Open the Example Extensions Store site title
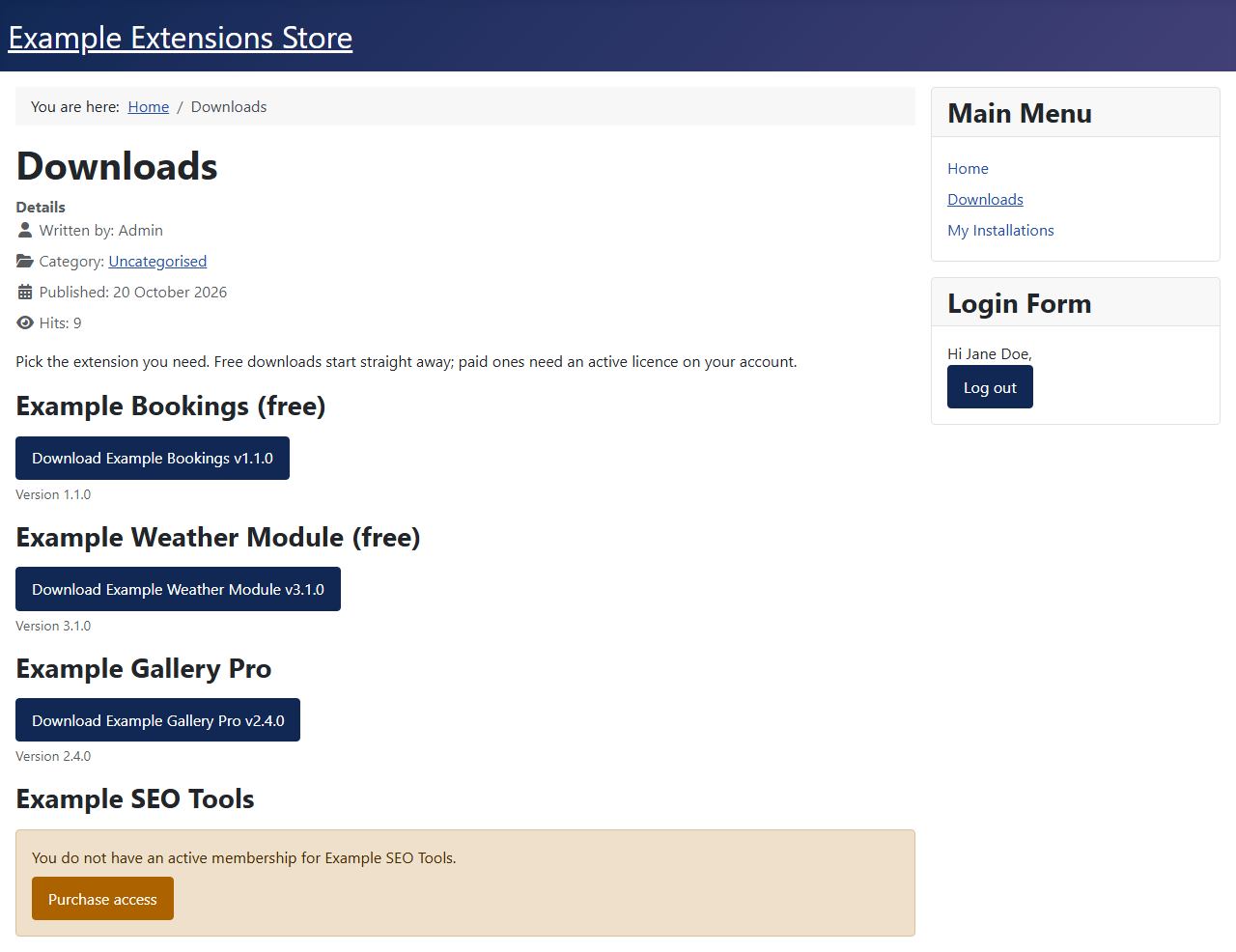This screenshot has height=952, width=1236. point(181,38)
